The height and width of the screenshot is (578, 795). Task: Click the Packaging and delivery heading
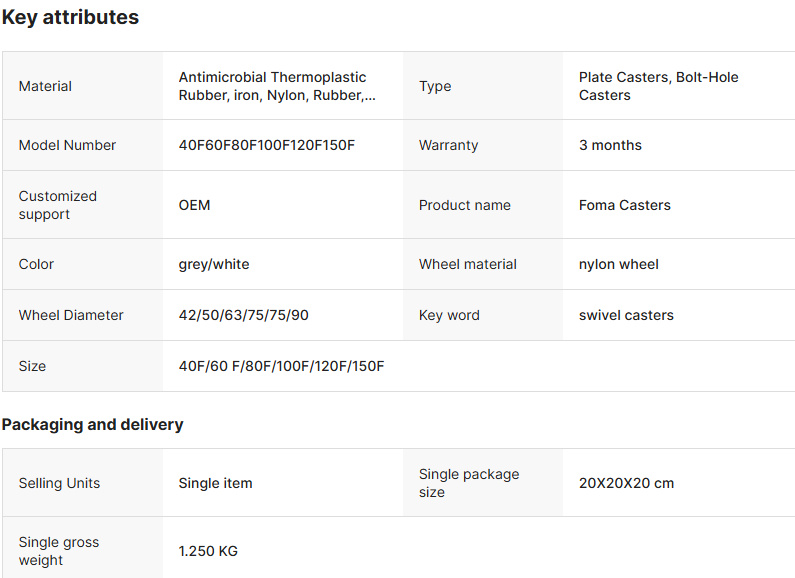pyautogui.click(x=92, y=424)
